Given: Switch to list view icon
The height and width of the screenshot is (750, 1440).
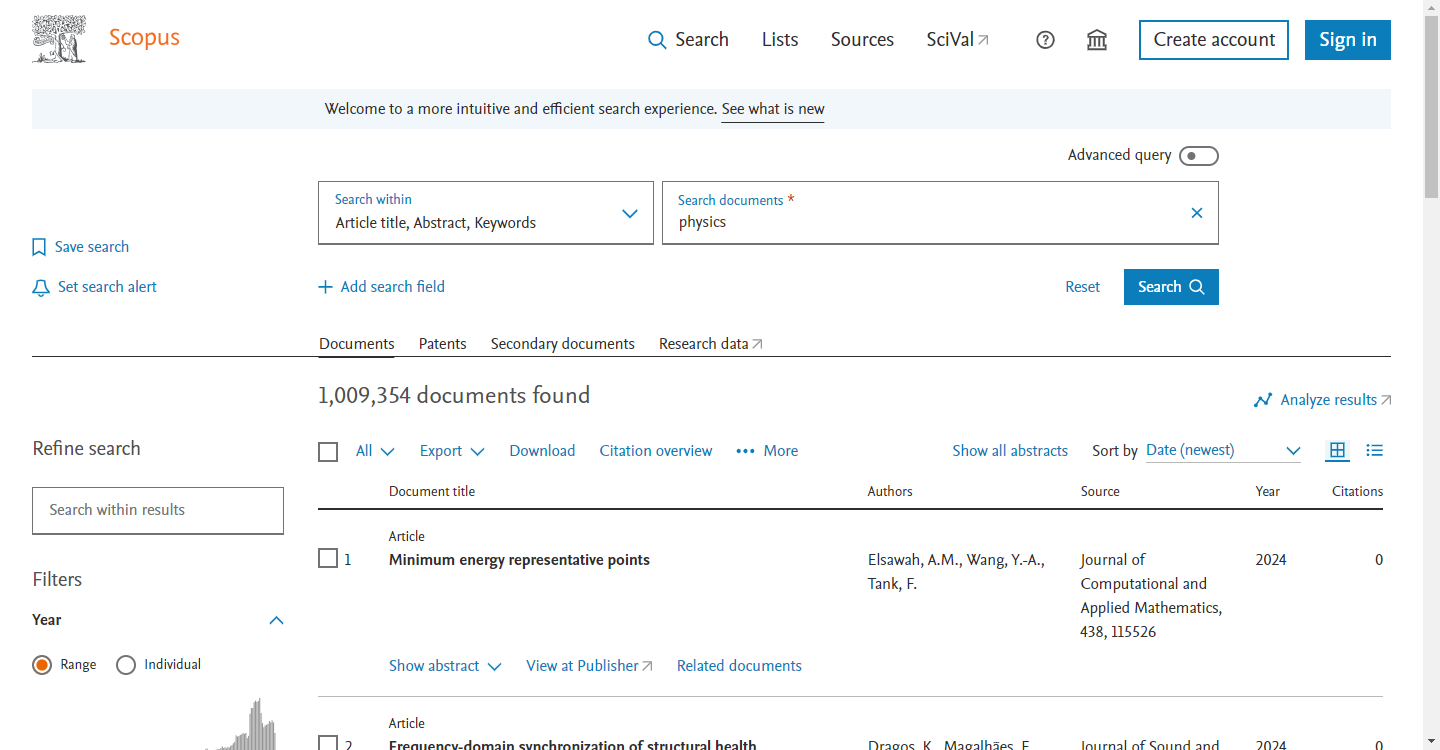Looking at the screenshot, I should 1375,450.
